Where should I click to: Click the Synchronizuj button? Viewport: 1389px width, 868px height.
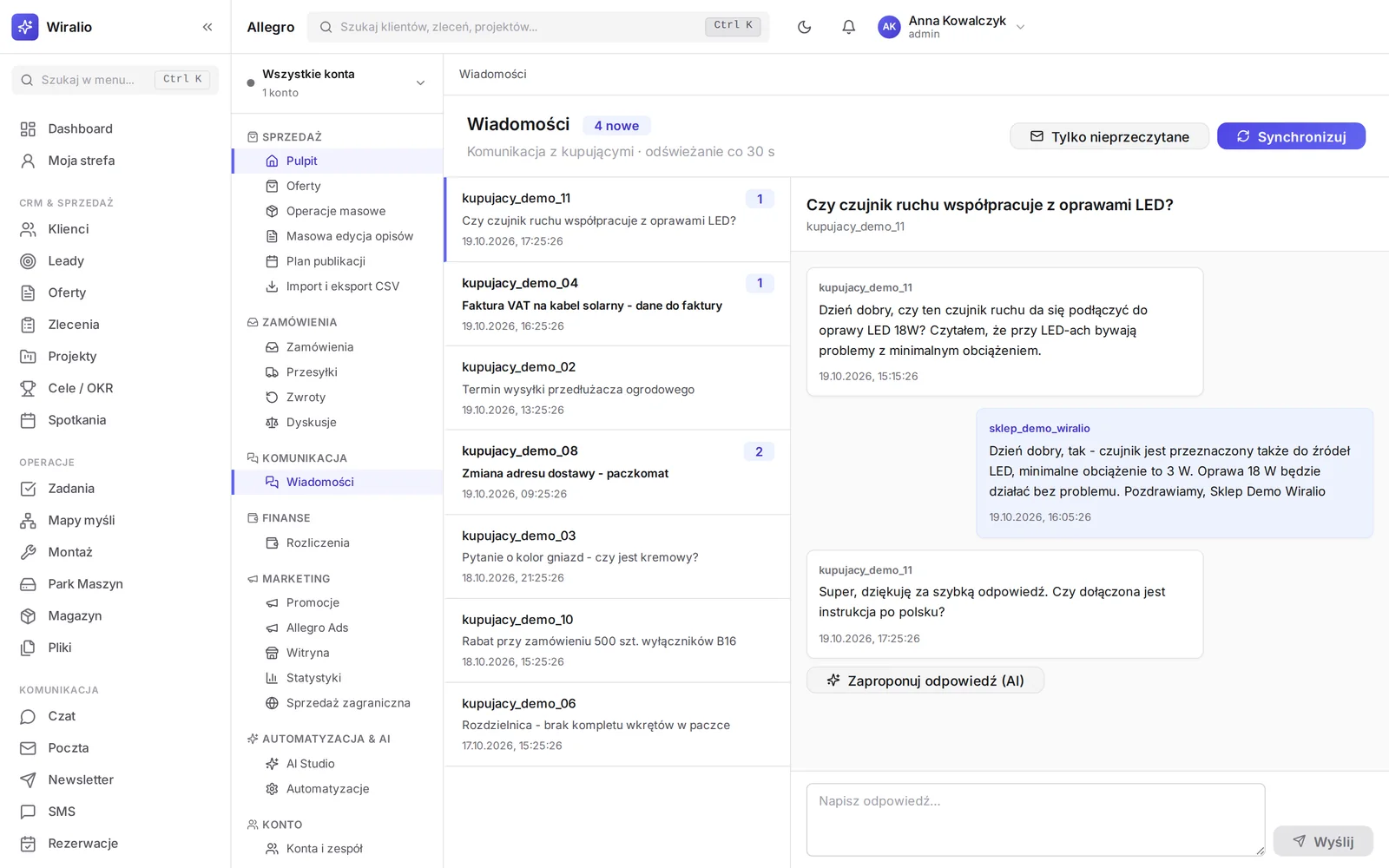(1291, 136)
